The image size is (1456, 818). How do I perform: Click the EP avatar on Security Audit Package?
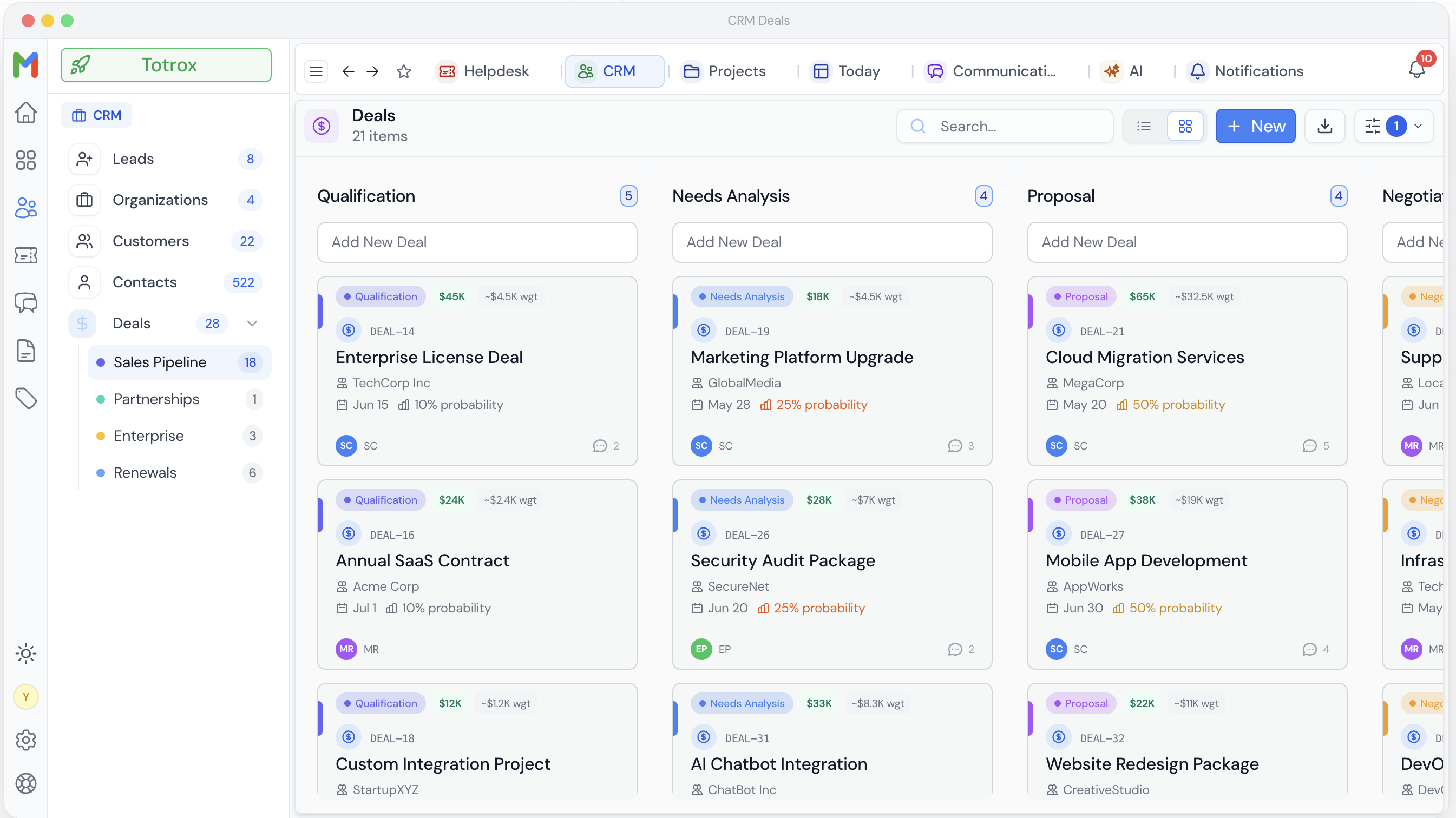701,650
